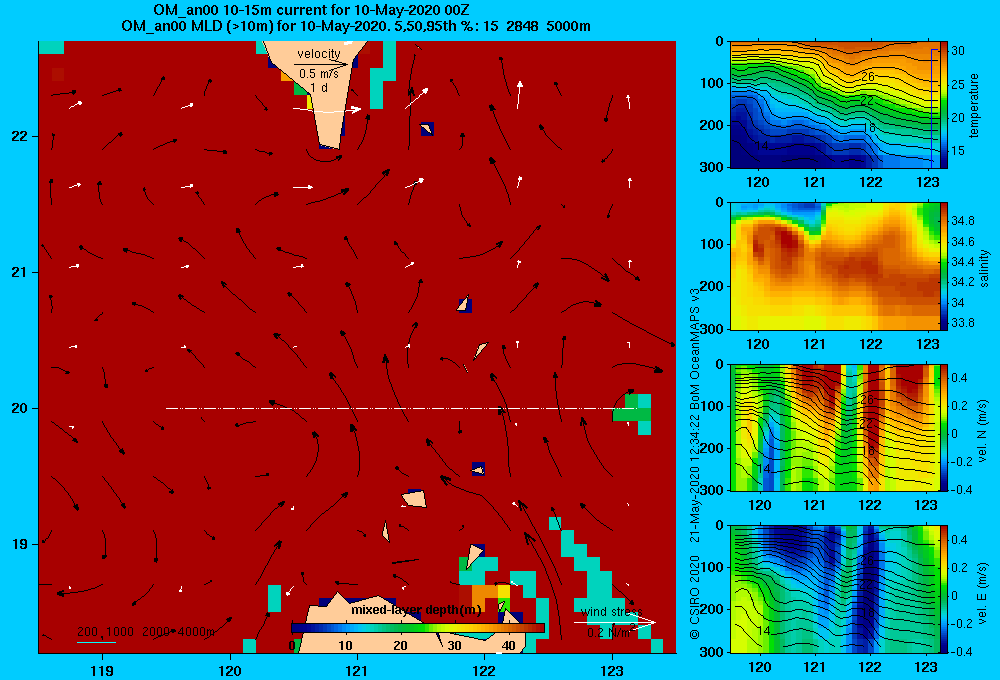The height and width of the screenshot is (680, 1000).
Task: Click the vertical 'temperature' axis label
Action: [x=974, y=105]
